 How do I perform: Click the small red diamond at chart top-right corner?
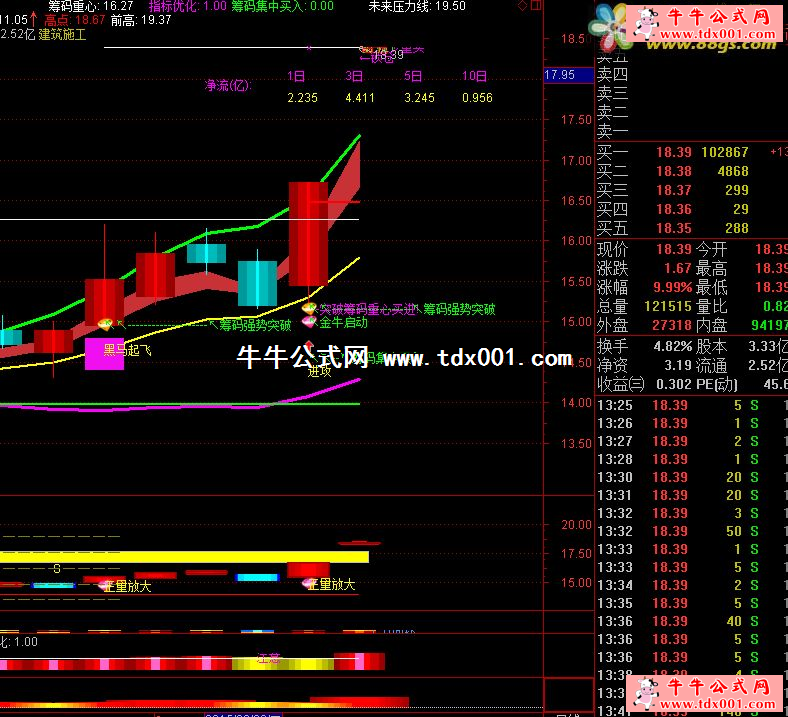[x=524, y=6]
